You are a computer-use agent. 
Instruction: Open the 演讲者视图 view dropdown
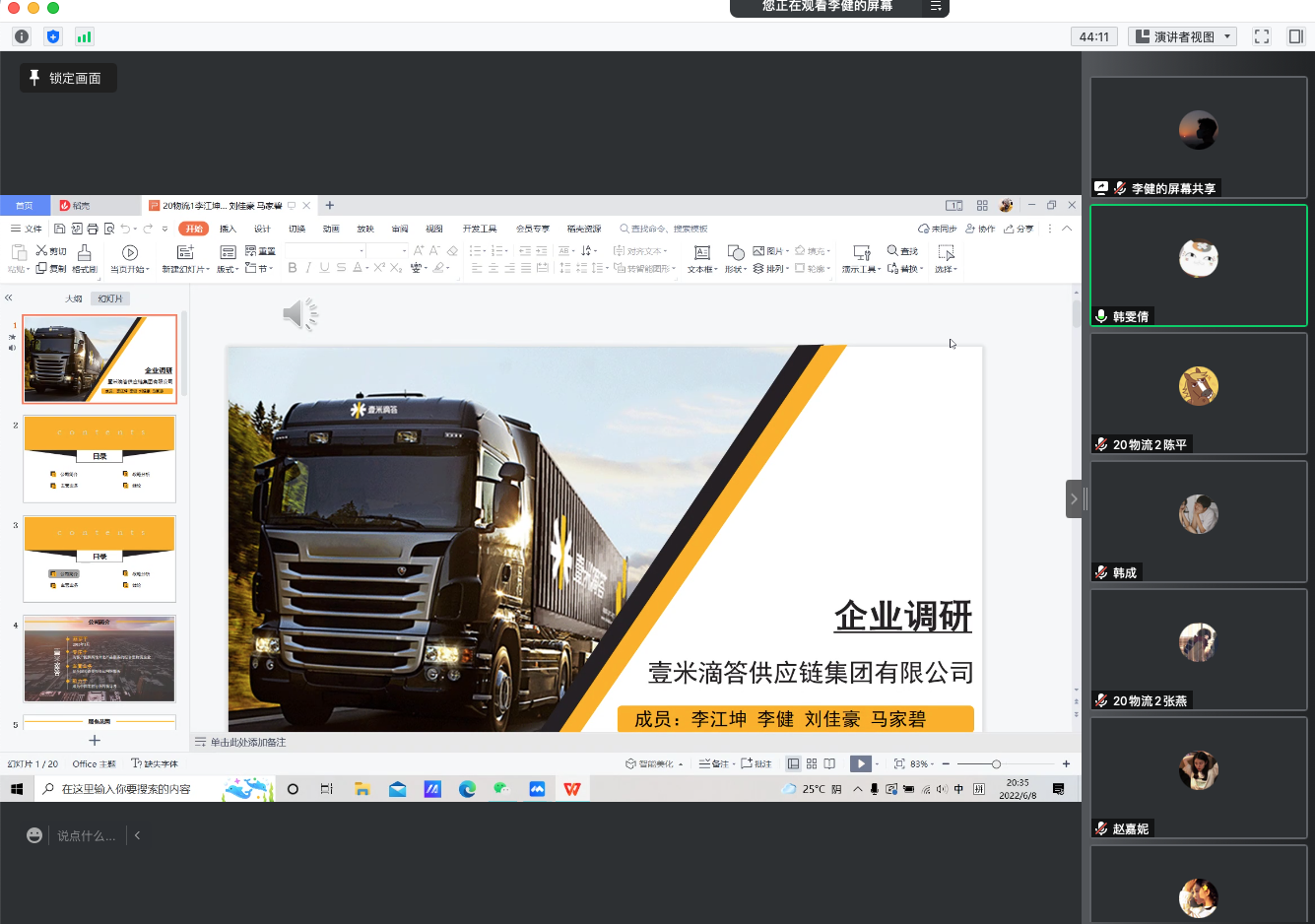pyautogui.click(x=1182, y=36)
